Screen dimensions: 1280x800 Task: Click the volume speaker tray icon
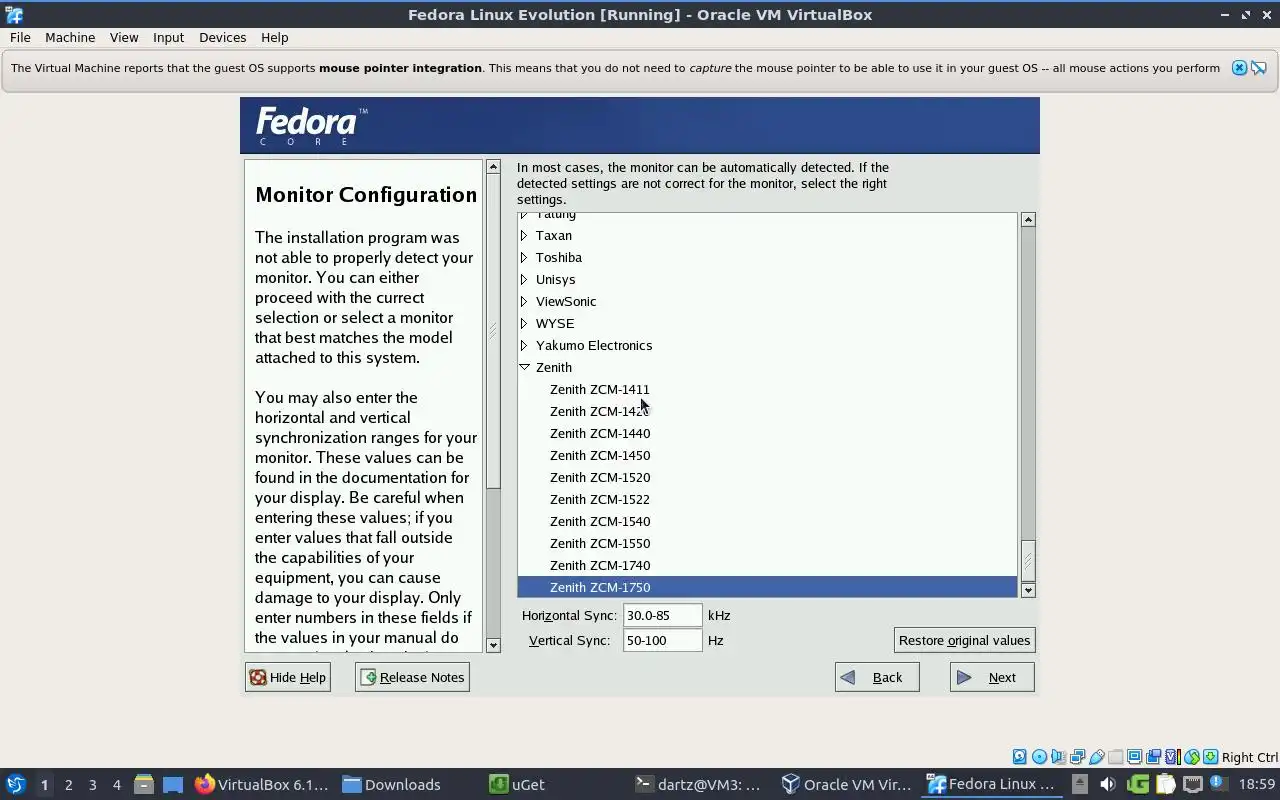click(x=1107, y=784)
